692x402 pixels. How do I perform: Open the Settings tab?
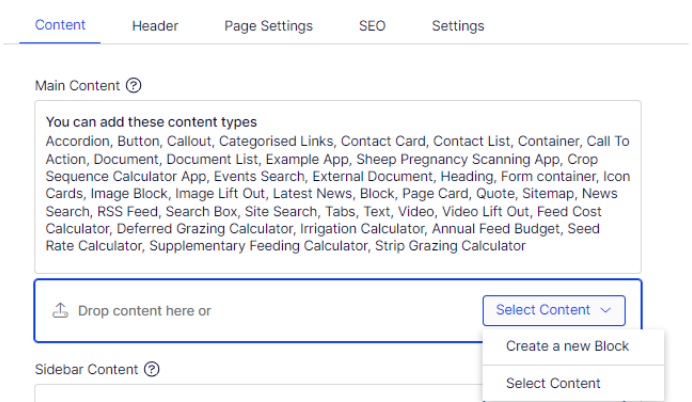[x=458, y=26]
